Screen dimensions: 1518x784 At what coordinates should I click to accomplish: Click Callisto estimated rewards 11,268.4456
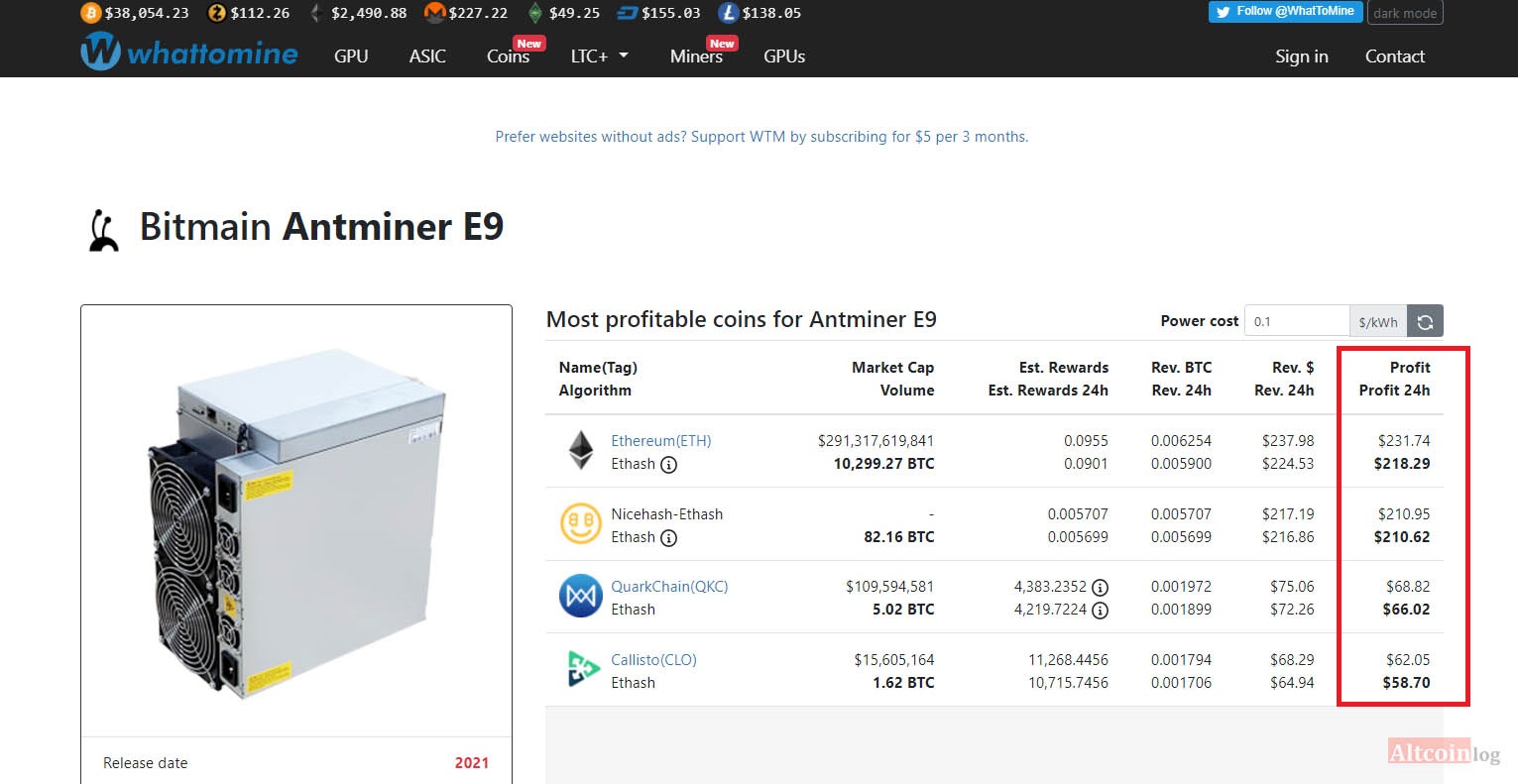click(x=1068, y=660)
